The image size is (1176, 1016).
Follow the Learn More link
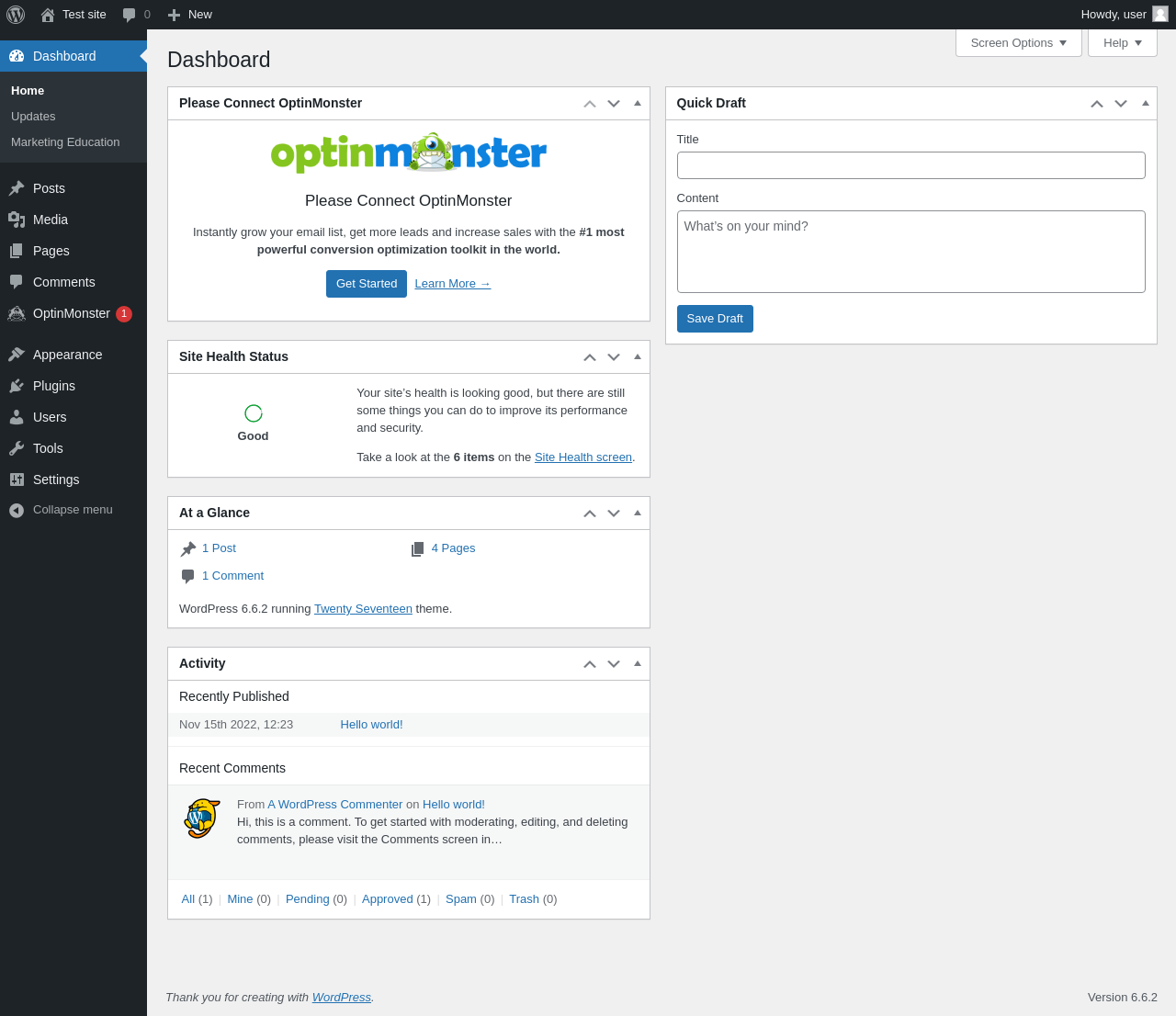[453, 284]
